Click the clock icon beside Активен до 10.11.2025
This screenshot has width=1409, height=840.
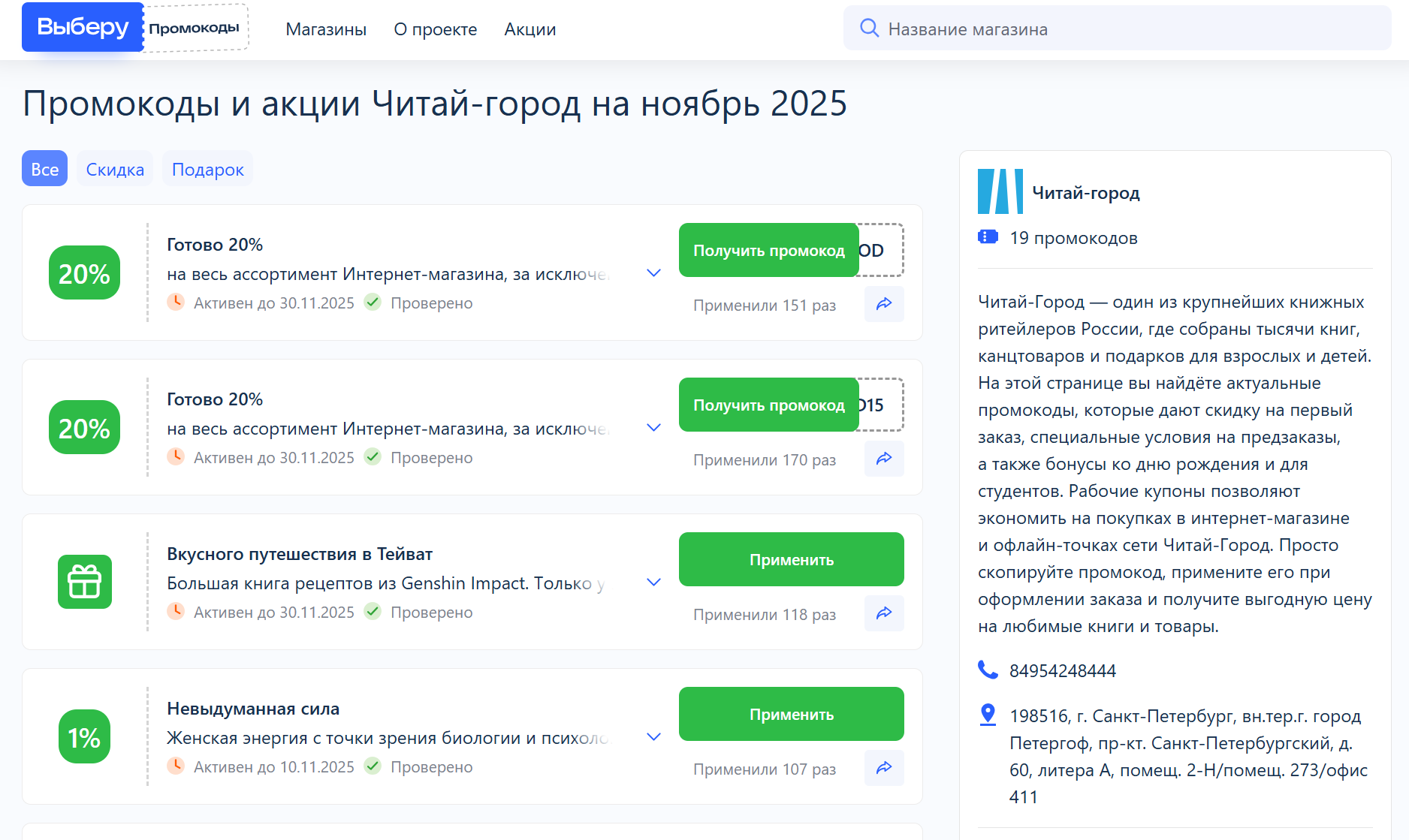(176, 766)
